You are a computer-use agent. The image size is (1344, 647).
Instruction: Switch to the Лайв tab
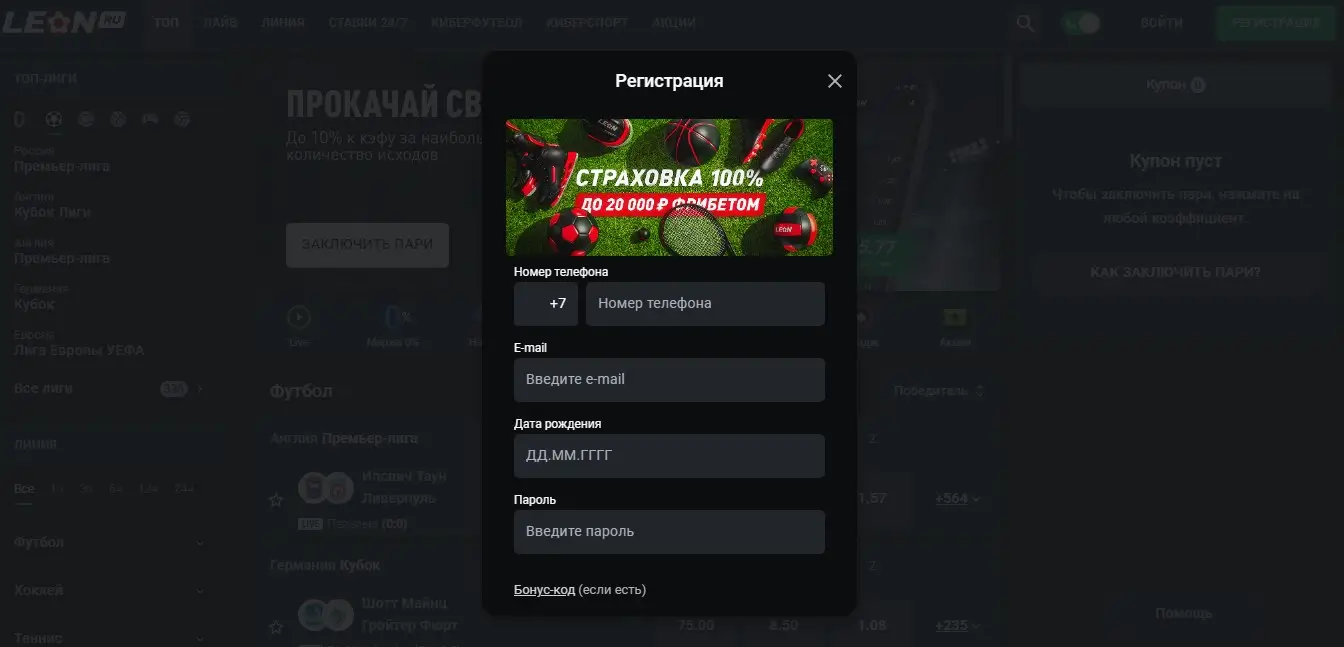[219, 22]
